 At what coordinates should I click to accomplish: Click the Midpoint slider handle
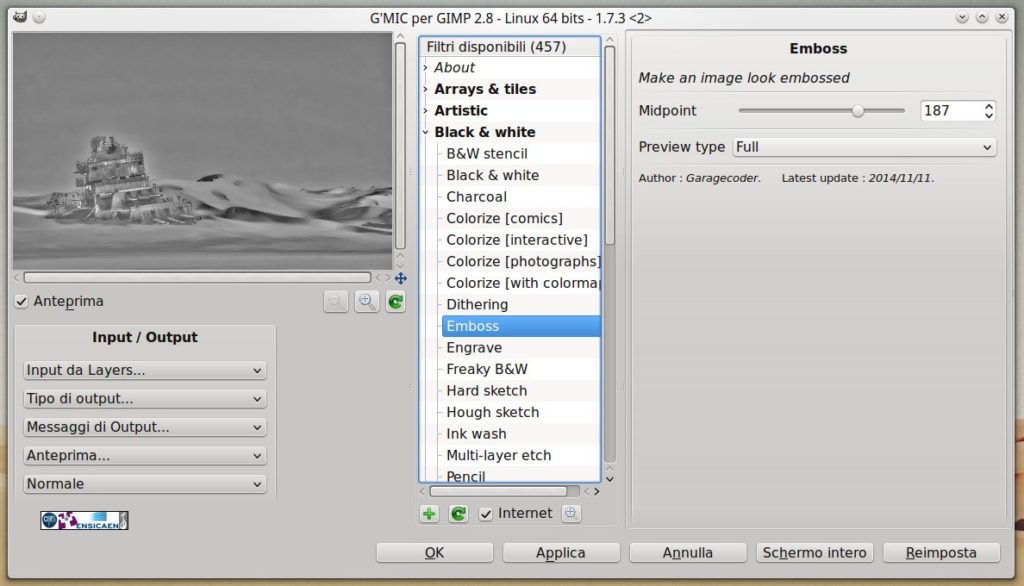(x=858, y=111)
